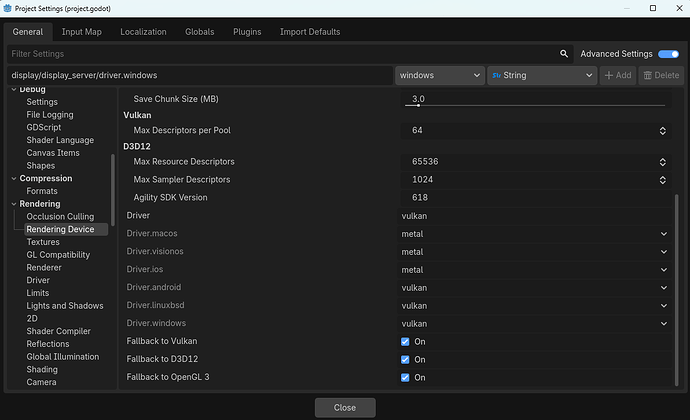Screen dimensions: 690x420
Task: Click the String type icon in dropdown
Action: coord(497,75)
